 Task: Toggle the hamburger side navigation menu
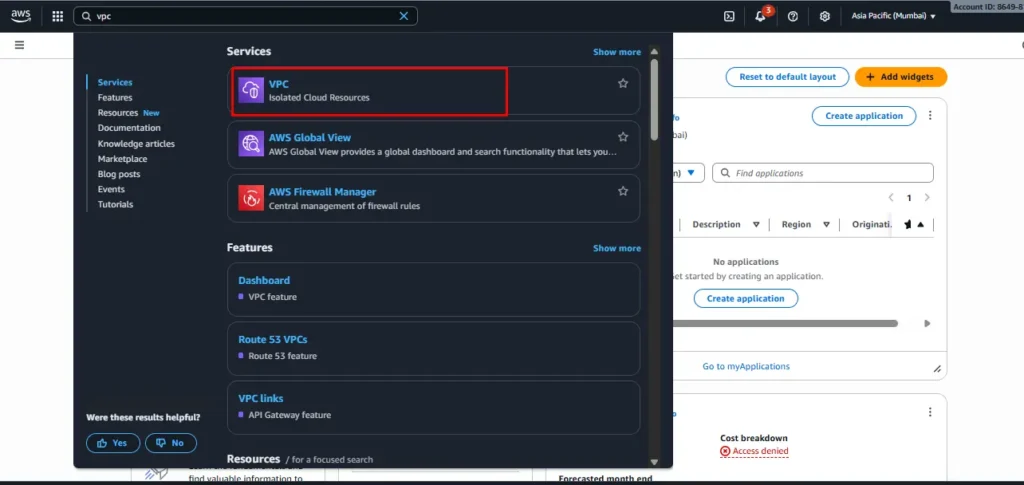pos(20,45)
